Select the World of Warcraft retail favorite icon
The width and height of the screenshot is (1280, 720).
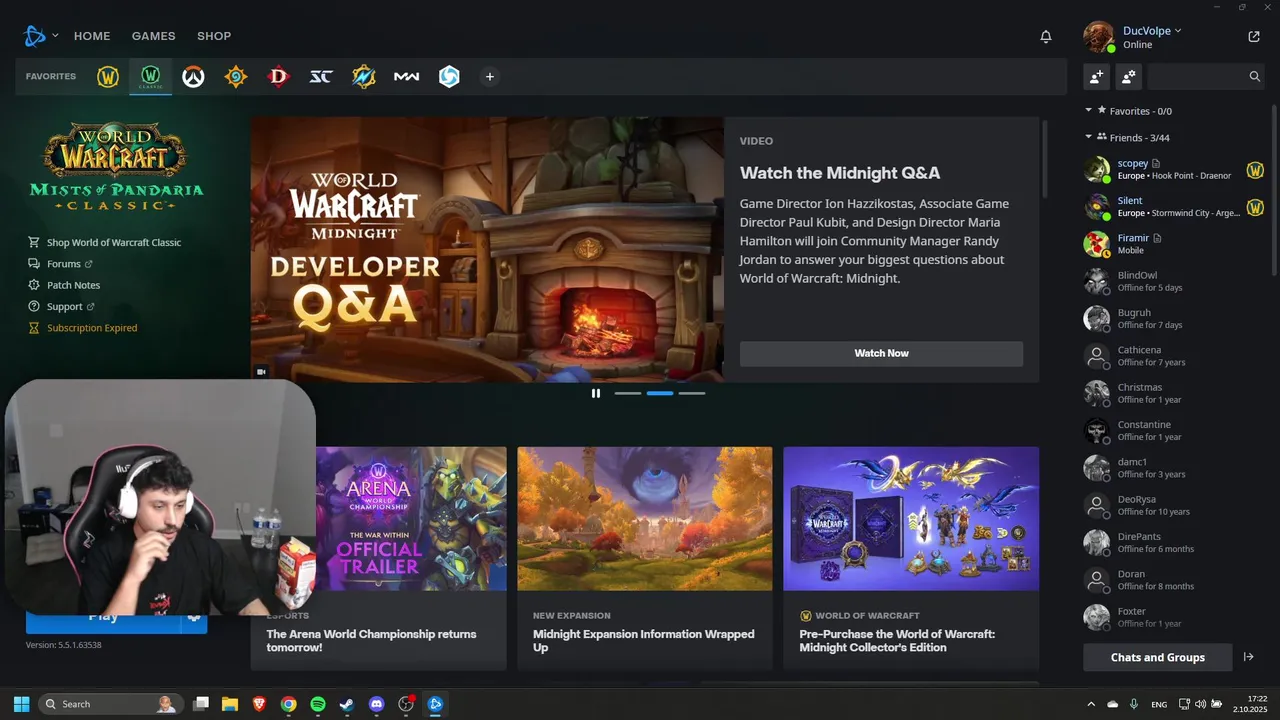tap(108, 76)
